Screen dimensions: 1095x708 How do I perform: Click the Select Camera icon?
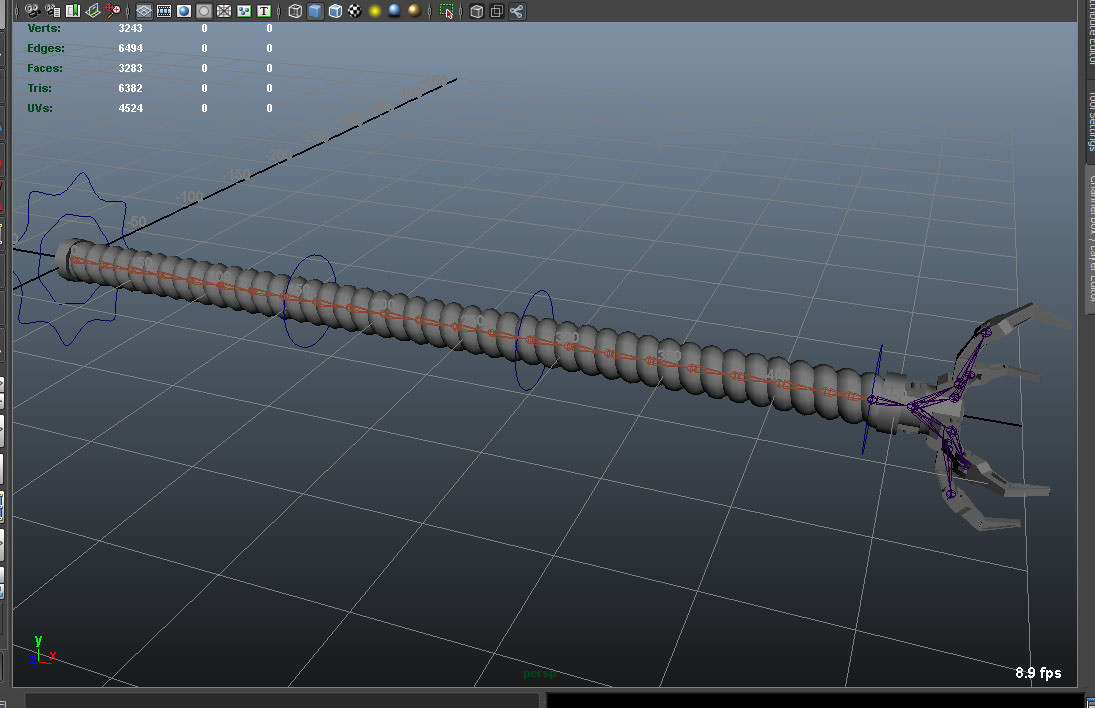click(x=32, y=10)
